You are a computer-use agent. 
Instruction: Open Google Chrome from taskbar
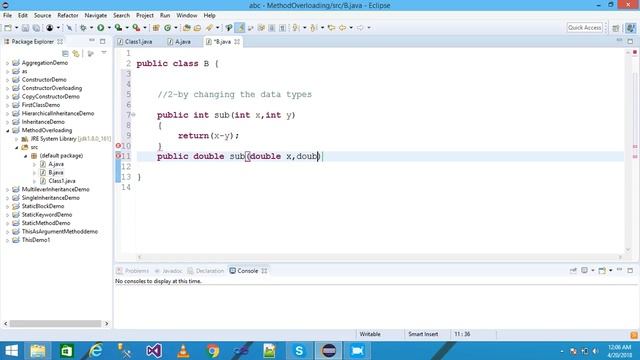(212, 351)
